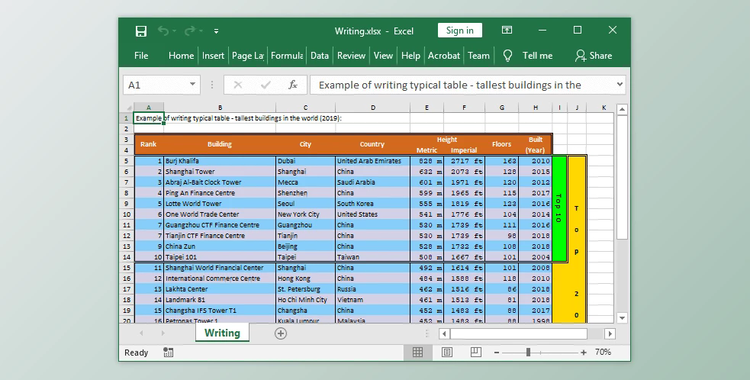Image resolution: width=750 pixels, height=380 pixels.
Task: Click the Save icon in title bar
Action: (x=141, y=31)
